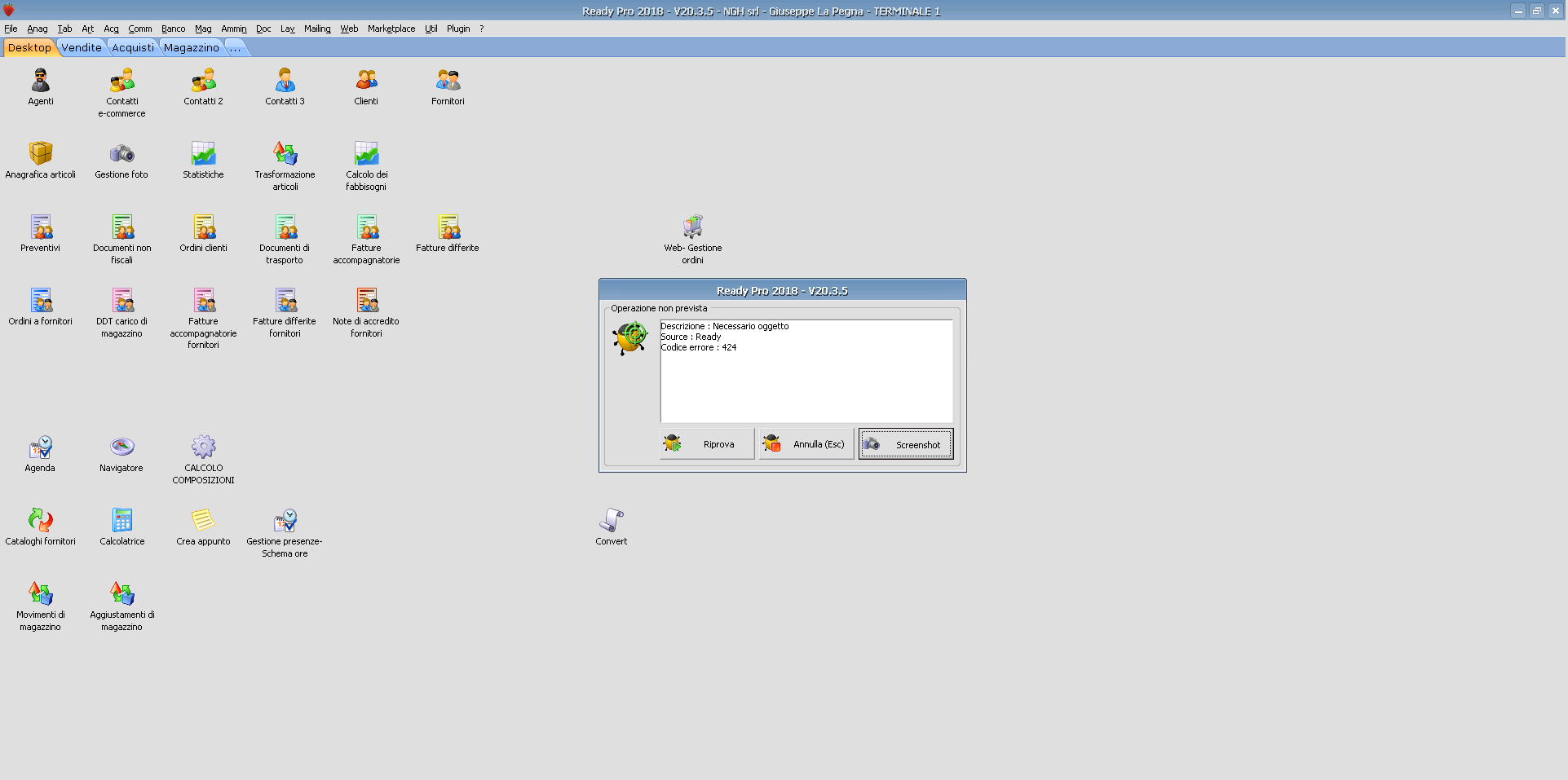Open the Ammin menu
1568x780 pixels.
(x=234, y=29)
